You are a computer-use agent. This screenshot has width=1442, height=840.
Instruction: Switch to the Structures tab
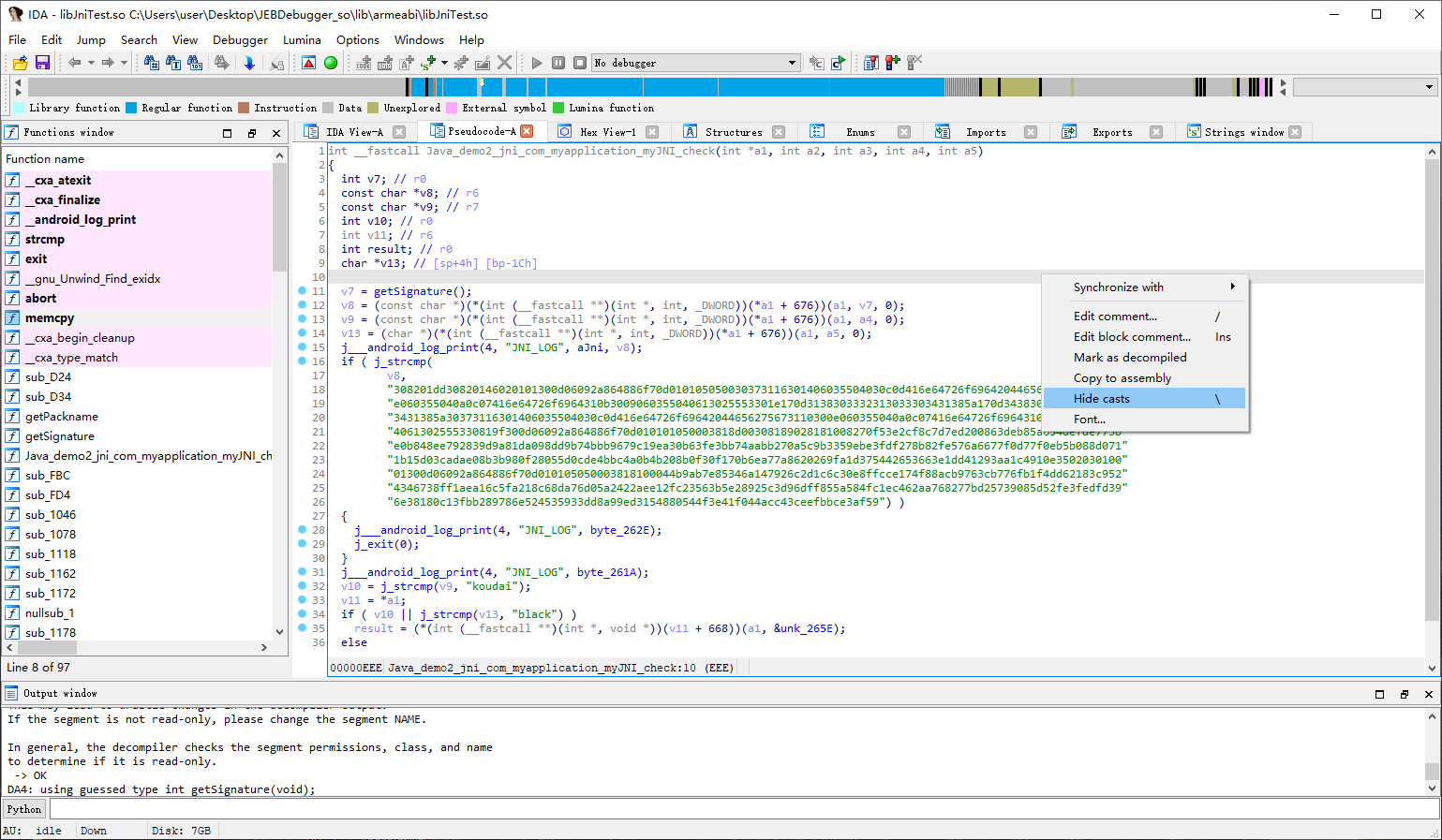[x=734, y=132]
